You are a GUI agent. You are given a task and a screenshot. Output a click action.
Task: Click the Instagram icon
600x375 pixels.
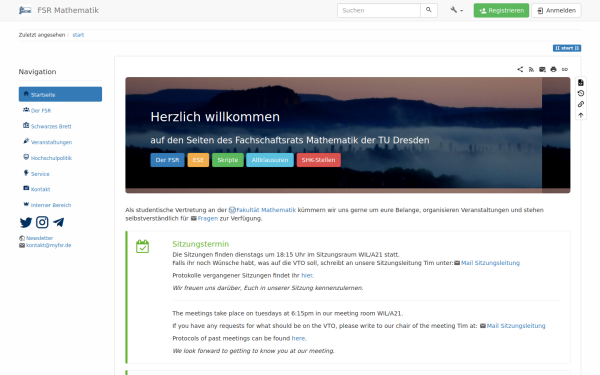click(42, 222)
